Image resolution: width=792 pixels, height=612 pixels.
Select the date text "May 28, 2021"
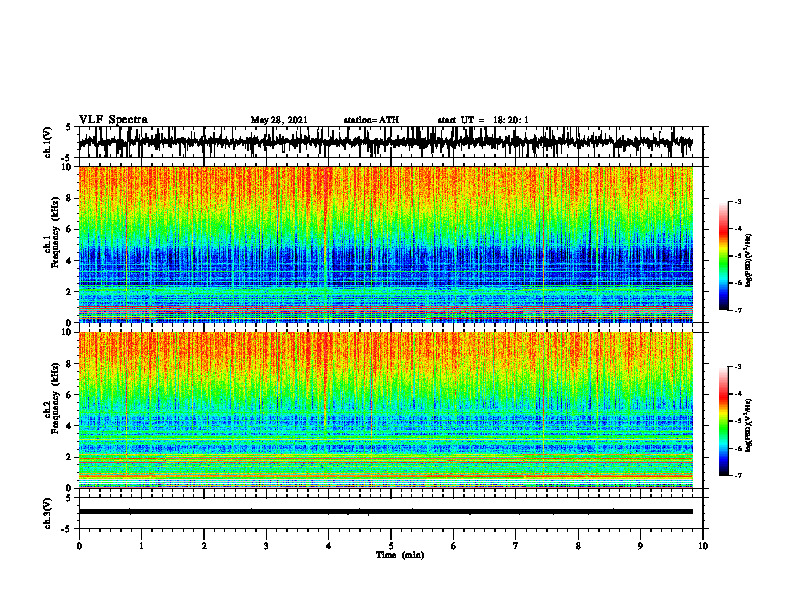click(279, 120)
